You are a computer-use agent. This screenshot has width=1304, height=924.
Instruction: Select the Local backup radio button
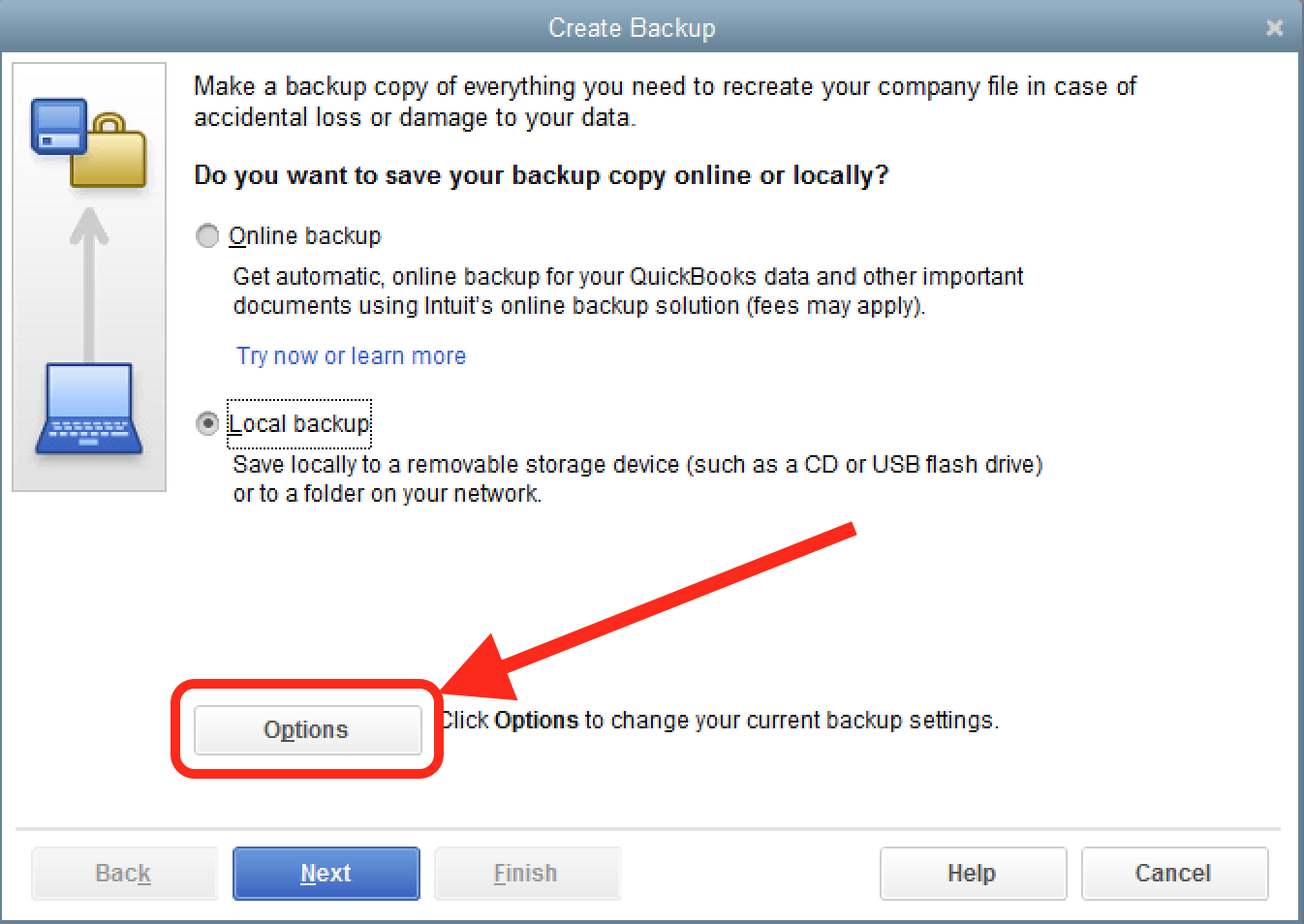tap(207, 424)
